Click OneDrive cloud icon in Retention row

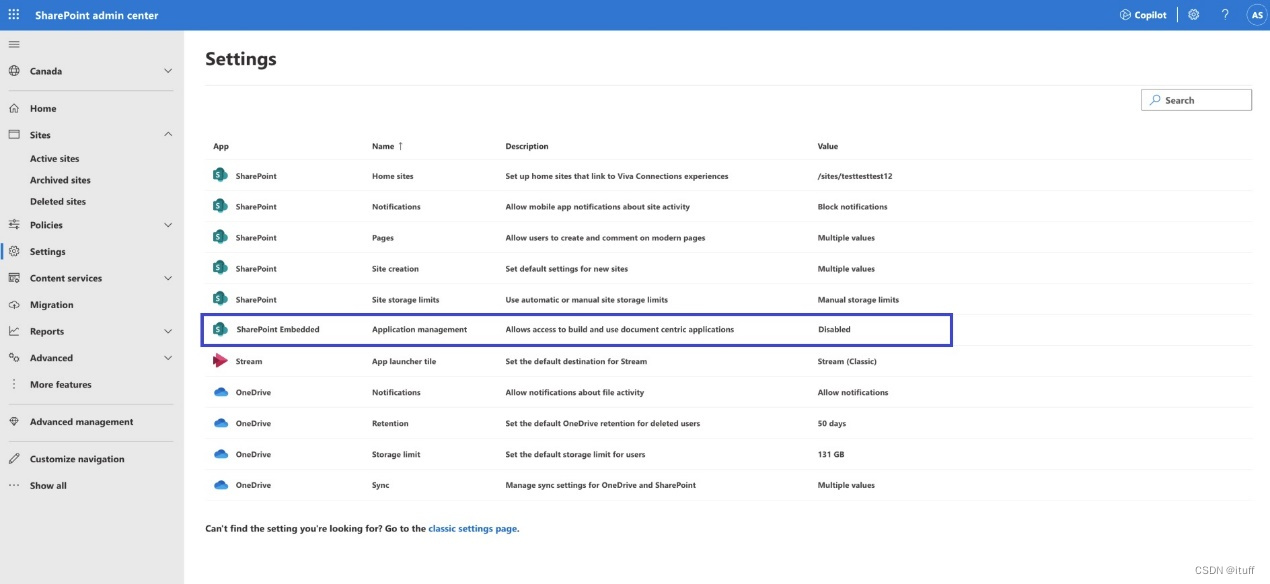pos(221,423)
